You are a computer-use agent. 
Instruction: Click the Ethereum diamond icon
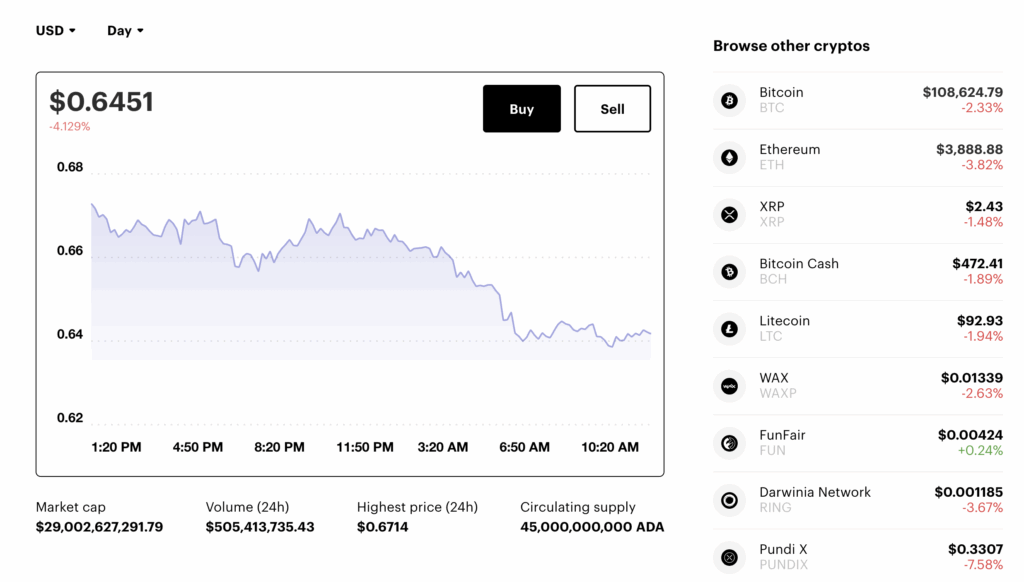click(729, 157)
